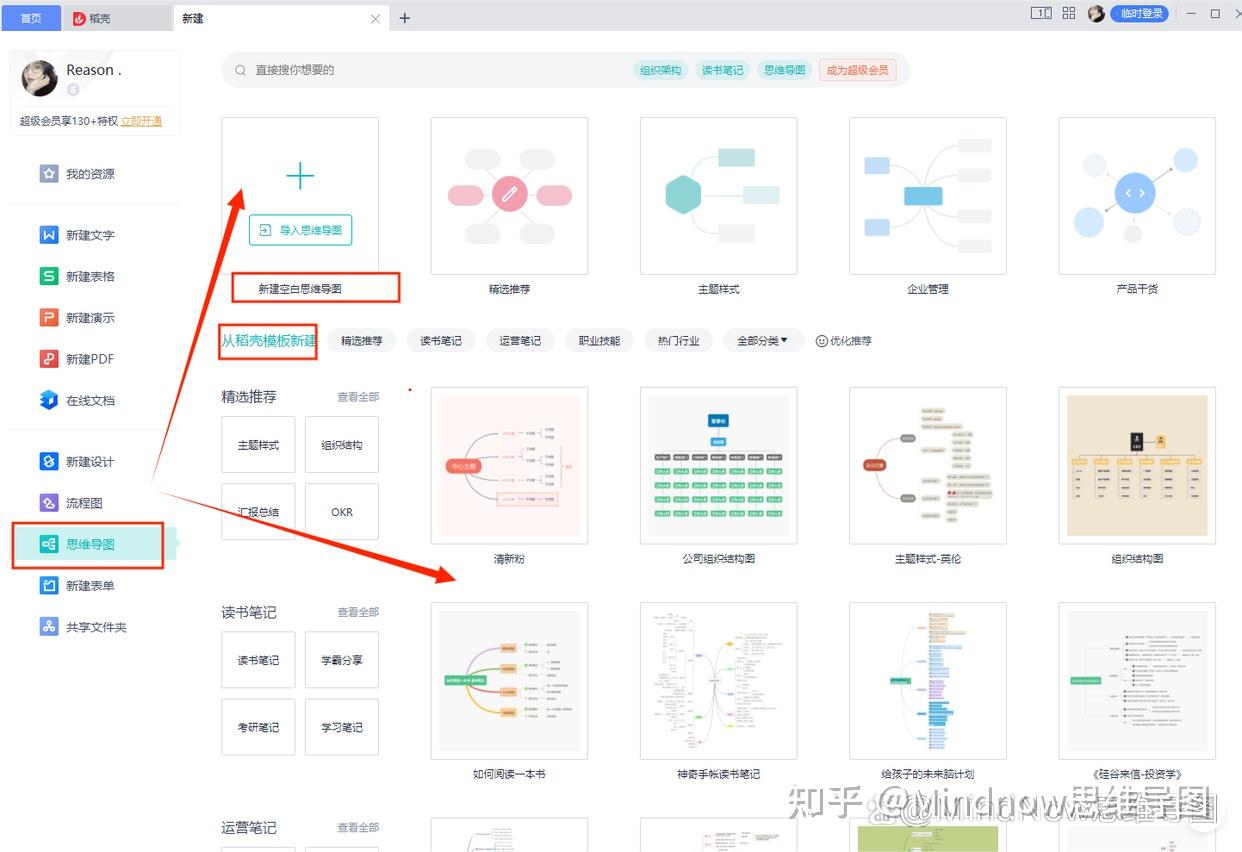Open 我的资源 star icon
1242x852 pixels.
click(x=49, y=174)
